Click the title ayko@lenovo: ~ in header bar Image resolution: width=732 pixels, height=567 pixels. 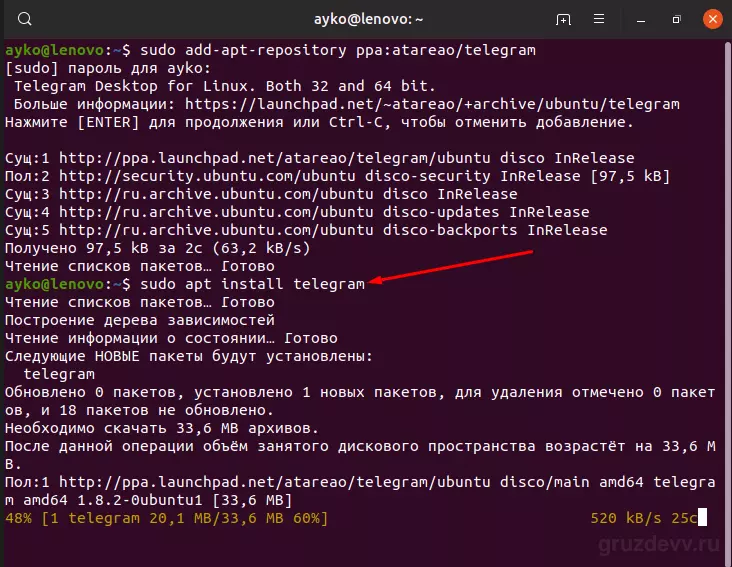pos(368,19)
